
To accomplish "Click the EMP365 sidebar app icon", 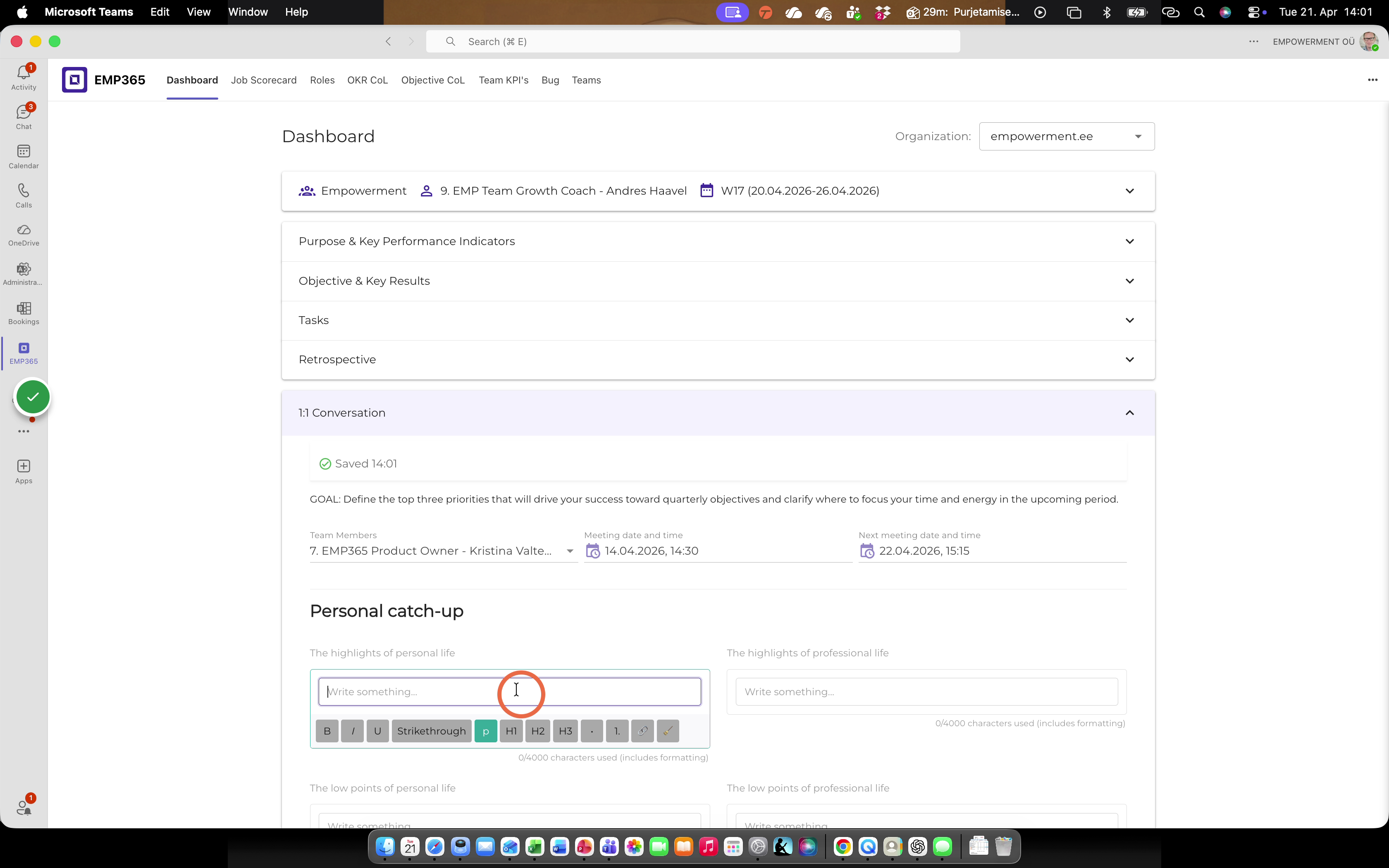I will pos(24,353).
